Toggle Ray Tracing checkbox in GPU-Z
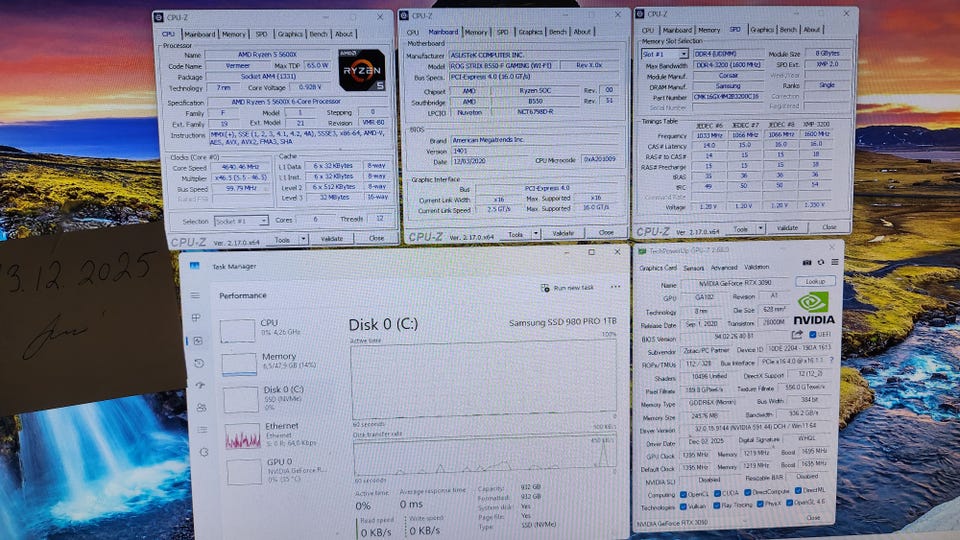Viewport: 960px width, 540px height. (716, 506)
